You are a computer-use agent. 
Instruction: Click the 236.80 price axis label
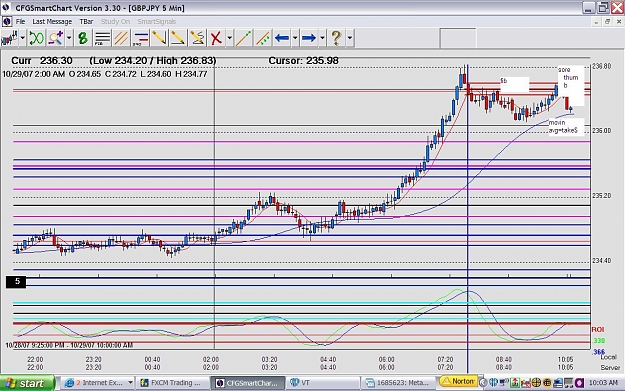pos(602,66)
